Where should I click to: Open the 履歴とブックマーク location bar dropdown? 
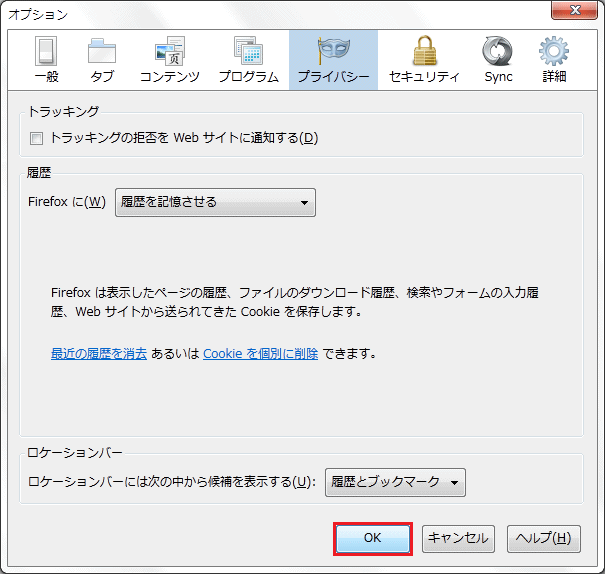[395, 482]
